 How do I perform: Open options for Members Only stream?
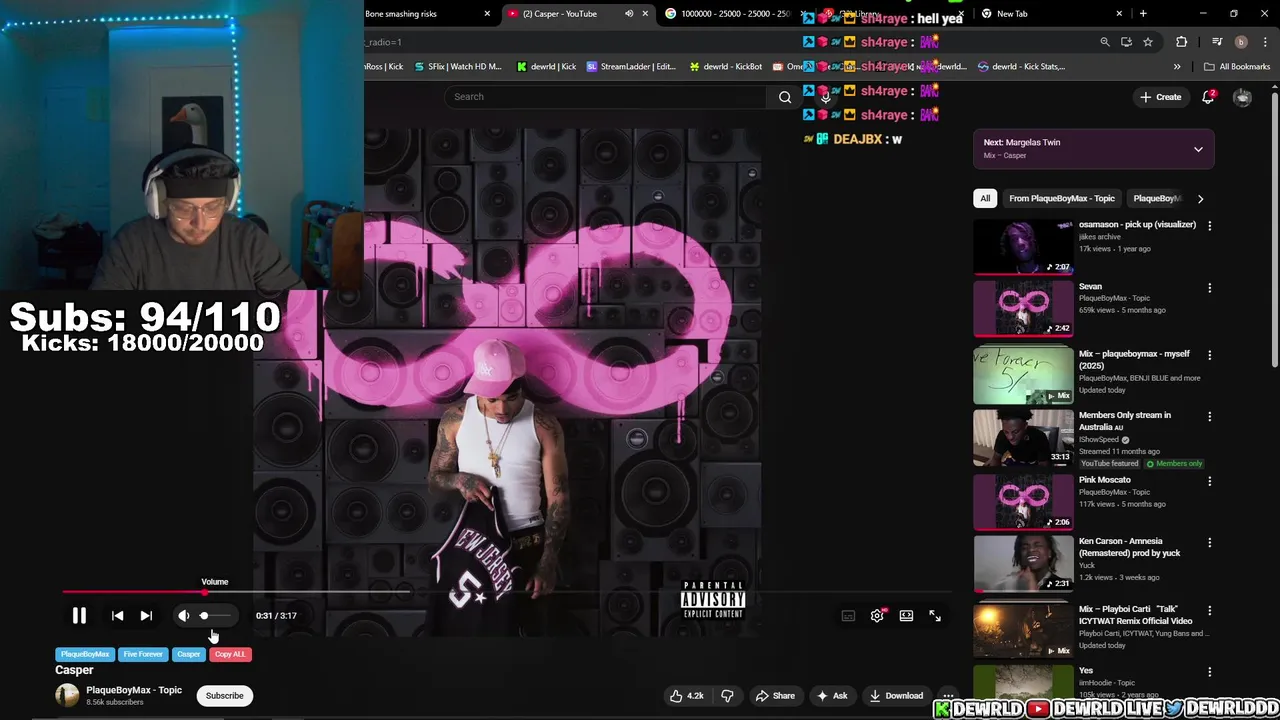coord(1209,416)
